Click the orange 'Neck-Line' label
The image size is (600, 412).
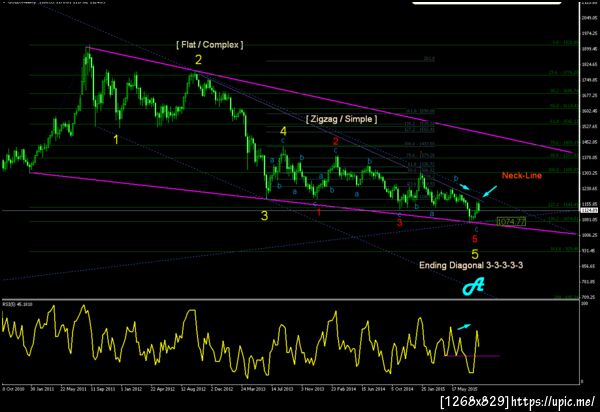coord(522,176)
